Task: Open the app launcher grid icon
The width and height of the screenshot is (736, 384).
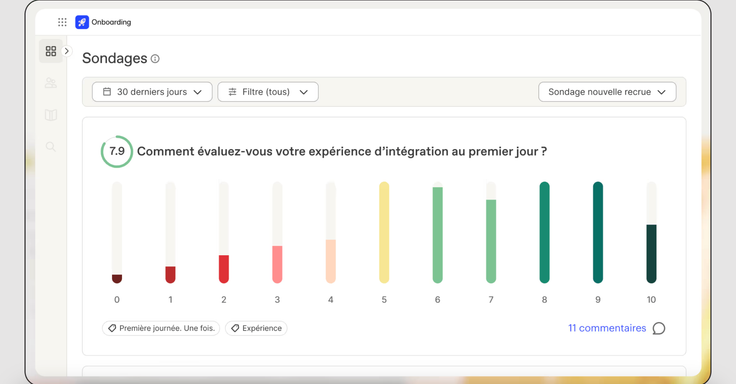Action: point(62,22)
